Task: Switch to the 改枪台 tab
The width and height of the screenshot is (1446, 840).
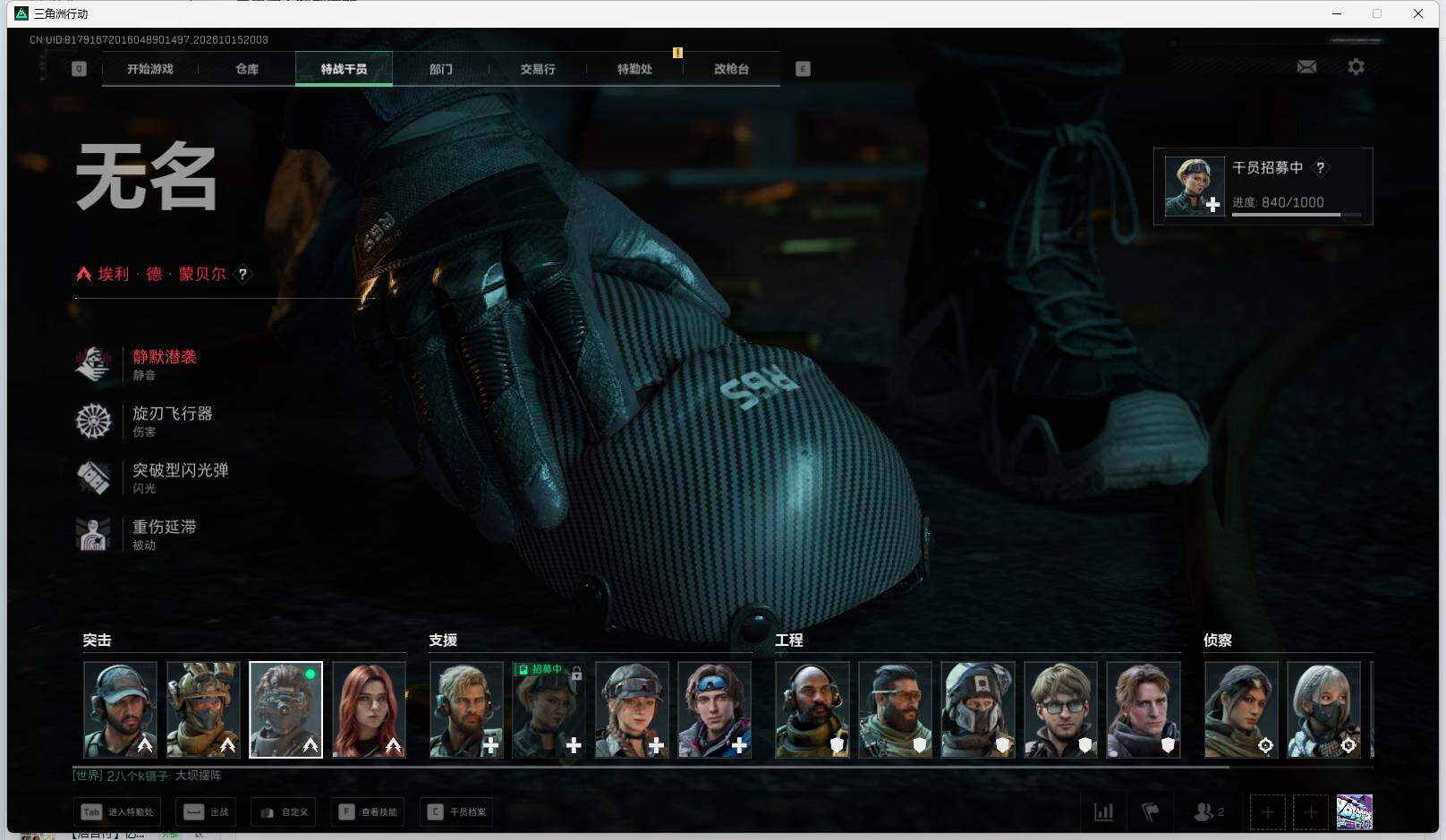Action: 731,69
